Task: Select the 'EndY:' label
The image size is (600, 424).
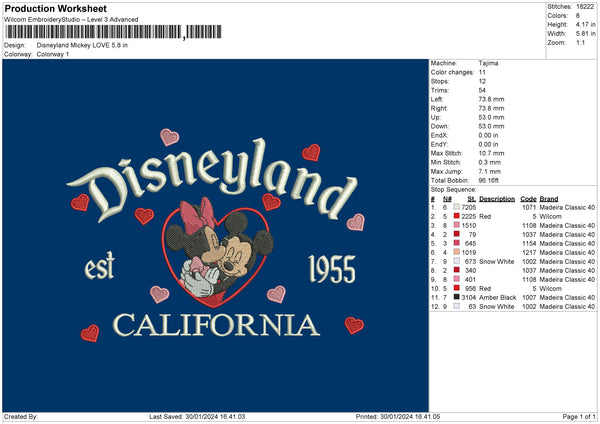Action: (x=439, y=144)
